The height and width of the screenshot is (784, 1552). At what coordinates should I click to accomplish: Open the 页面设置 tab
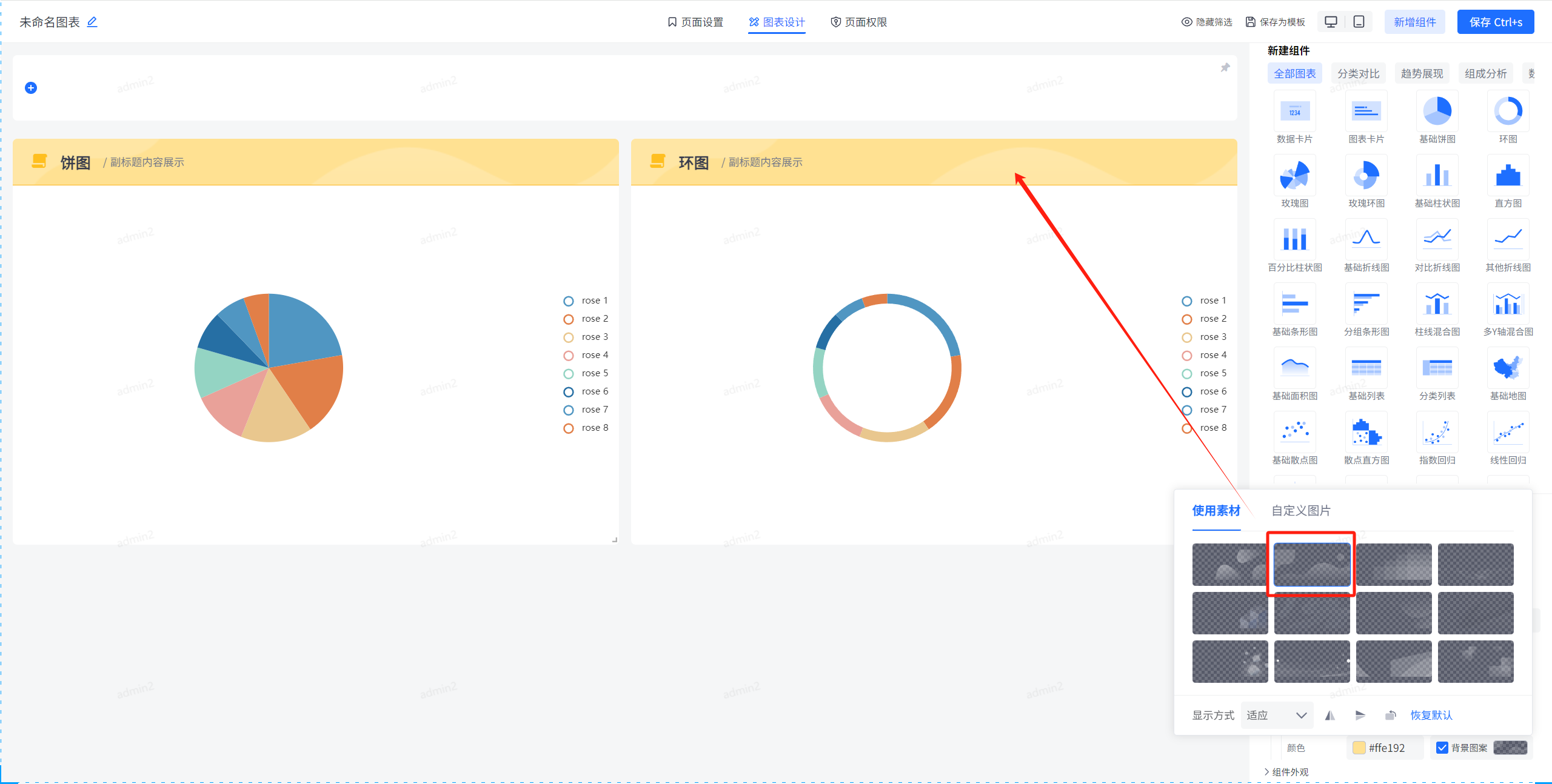[695, 22]
